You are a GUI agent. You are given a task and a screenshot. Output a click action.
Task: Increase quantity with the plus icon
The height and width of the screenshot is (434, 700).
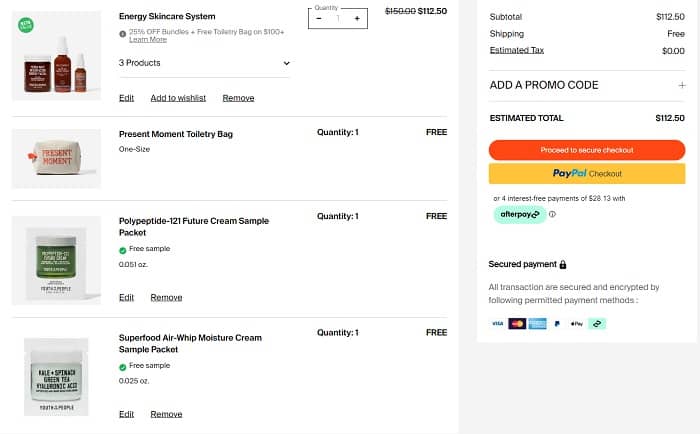357,18
